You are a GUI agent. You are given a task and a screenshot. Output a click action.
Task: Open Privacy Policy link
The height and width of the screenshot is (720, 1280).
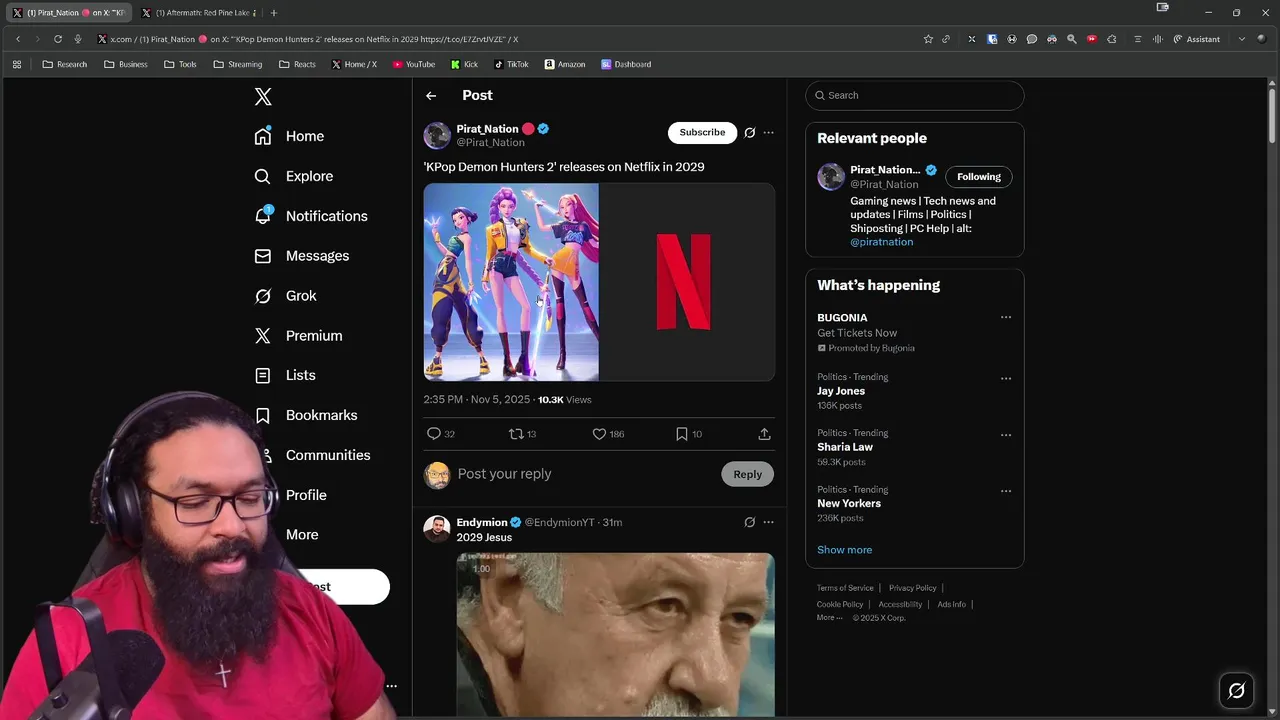(912, 588)
